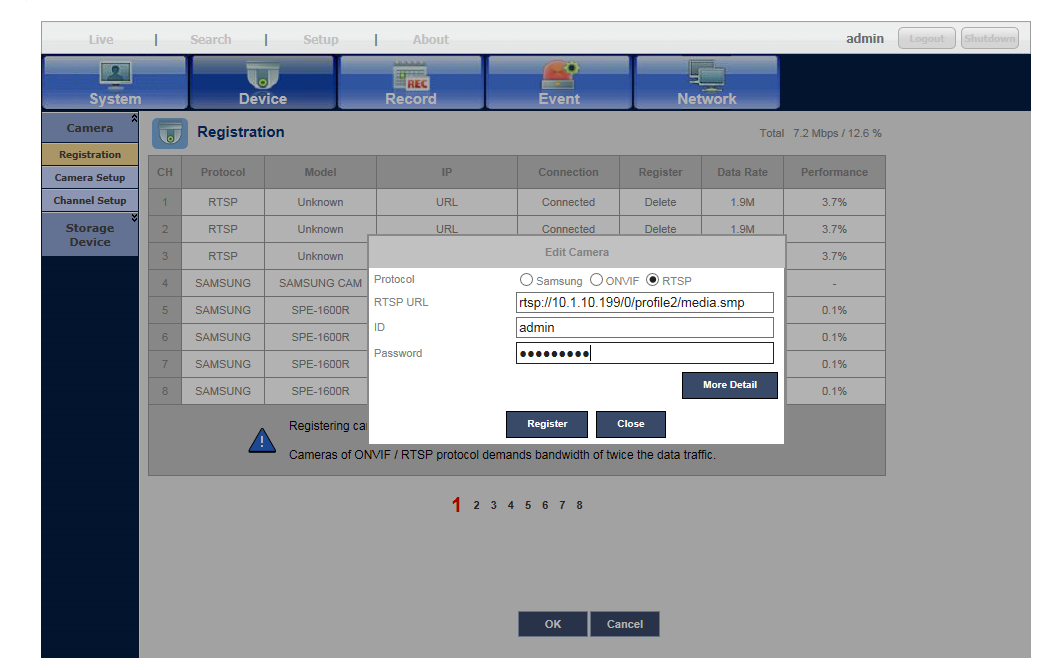Viewport: 1045px width, 670px height.
Task: Click the Logout button
Action: point(926,39)
